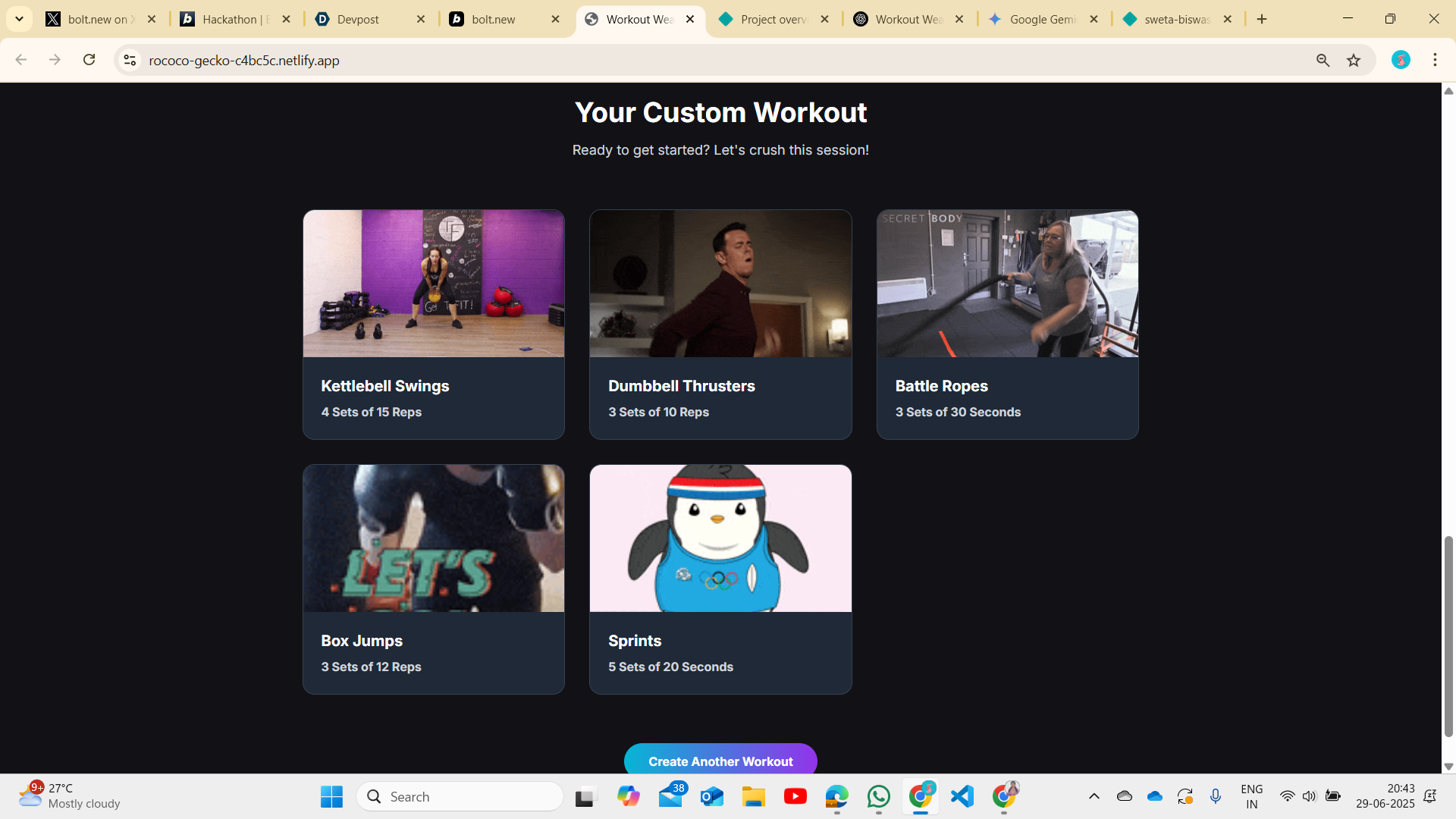Open the ENG IN language switcher
Image resolution: width=1456 pixels, height=819 pixels.
click(x=1251, y=796)
